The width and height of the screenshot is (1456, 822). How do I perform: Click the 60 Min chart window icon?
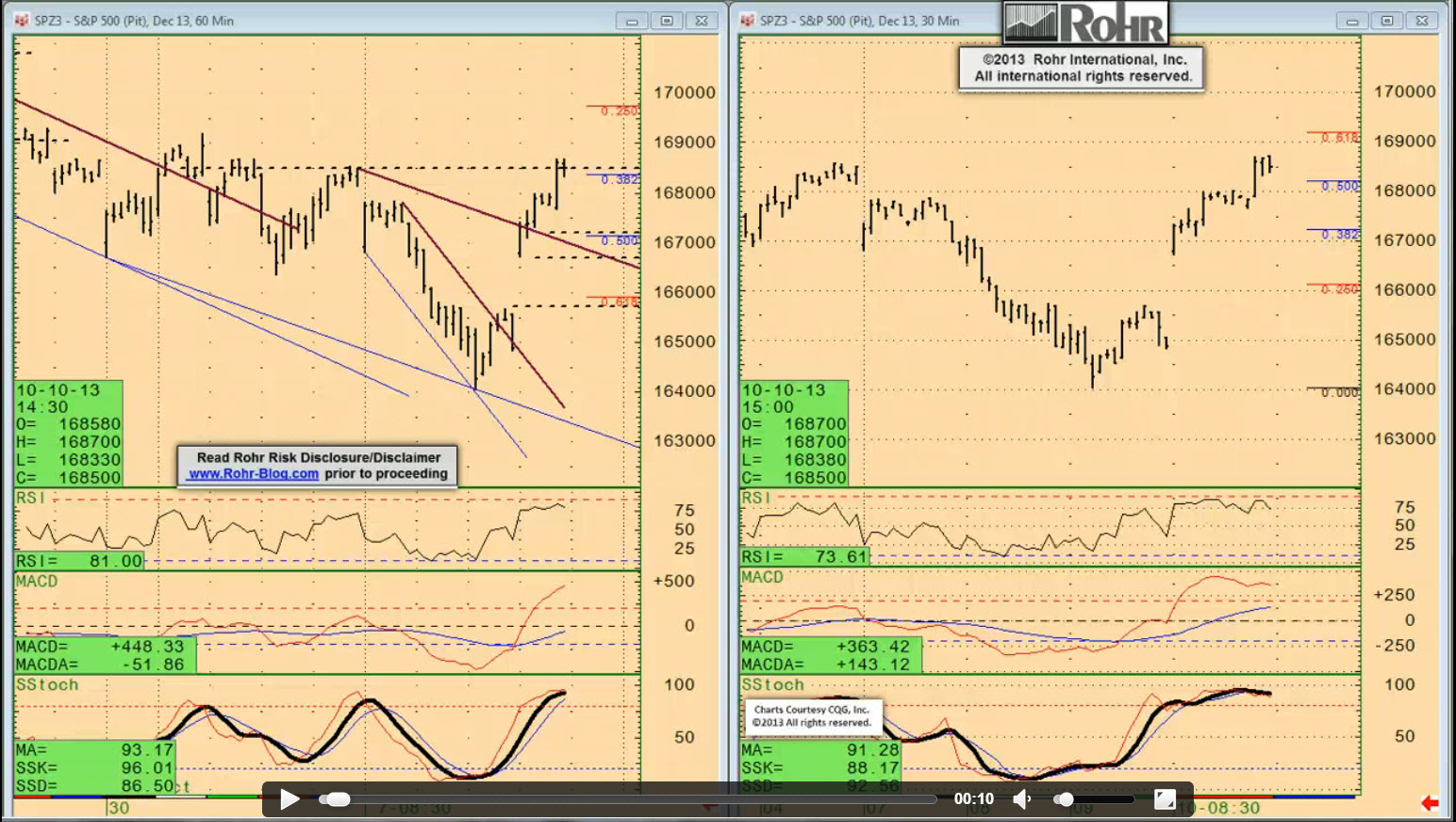pyautogui.click(x=22, y=20)
